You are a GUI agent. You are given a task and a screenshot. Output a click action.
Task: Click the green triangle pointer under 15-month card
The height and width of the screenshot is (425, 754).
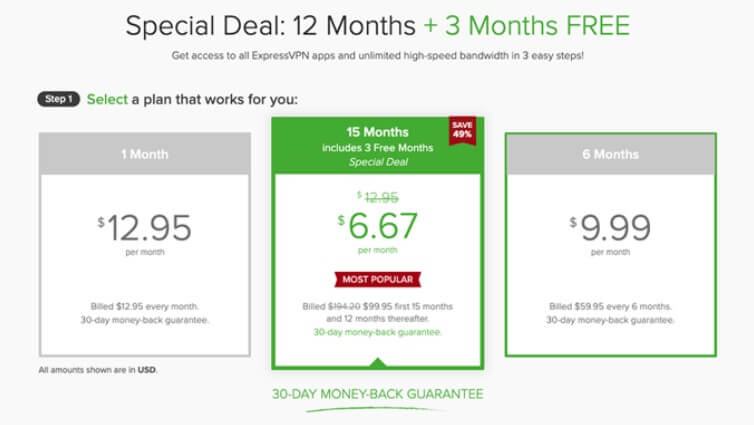tap(377, 362)
